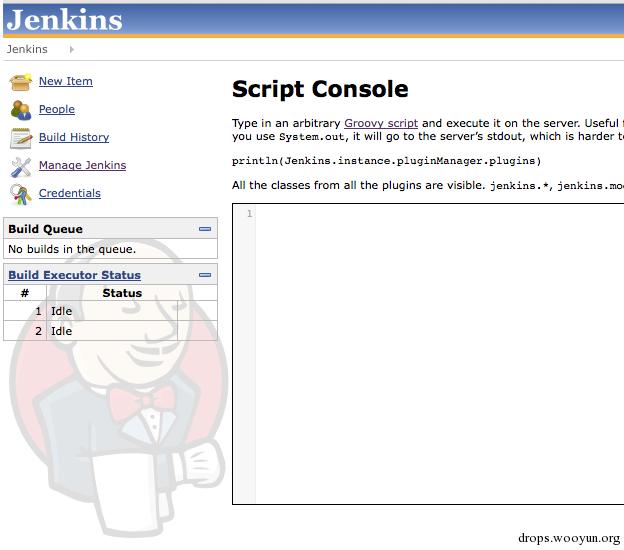
Task: Open the People link
Action: click(57, 109)
